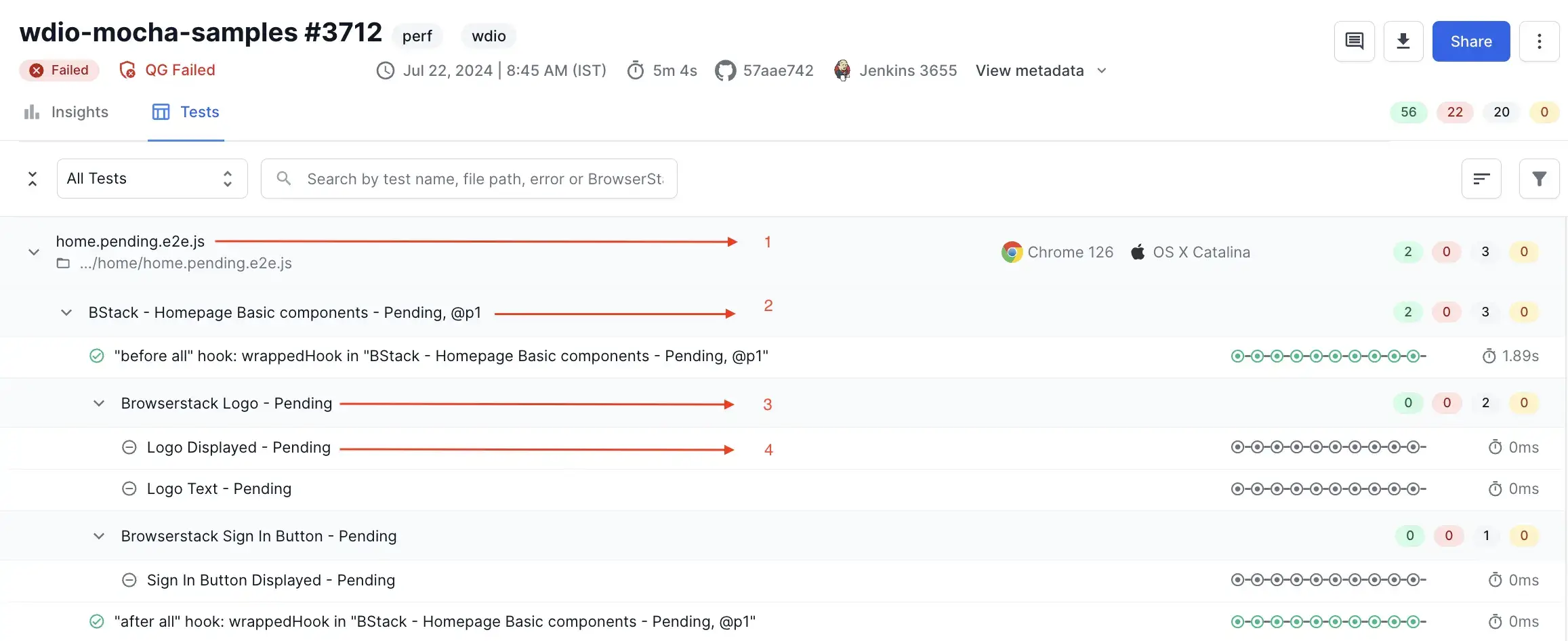
Task: Expand the View metadata dropdown
Action: (1041, 70)
